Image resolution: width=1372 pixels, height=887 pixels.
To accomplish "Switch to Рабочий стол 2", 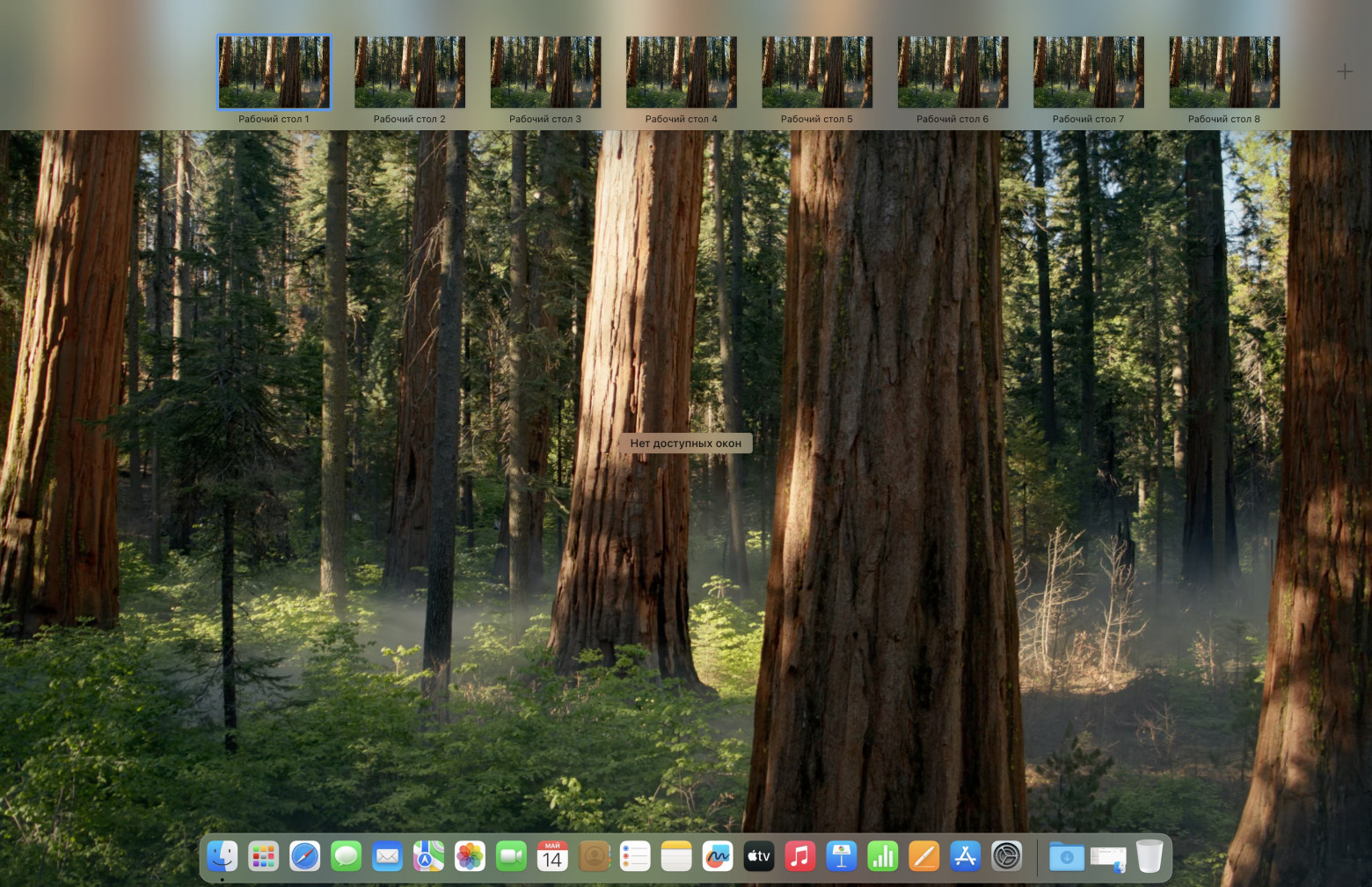I will [x=410, y=72].
